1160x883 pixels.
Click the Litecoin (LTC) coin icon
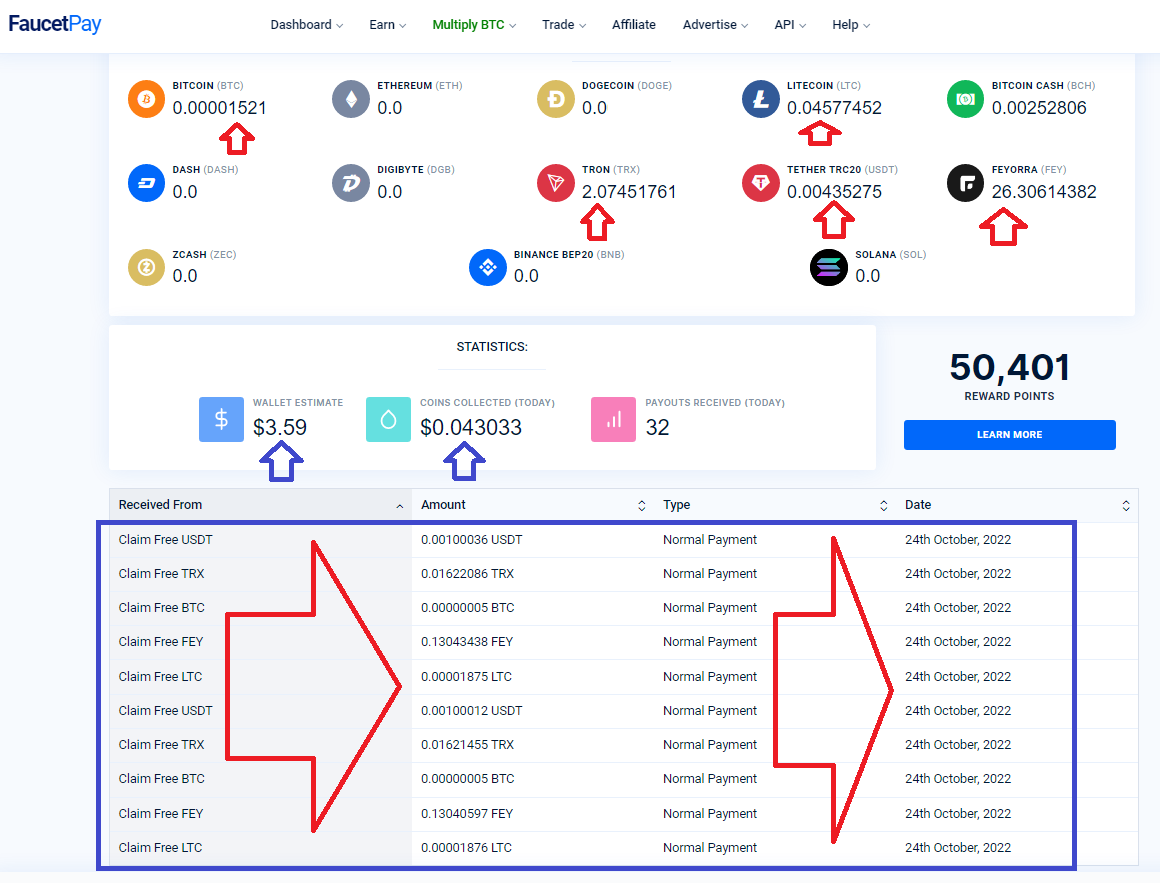pos(761,99)
